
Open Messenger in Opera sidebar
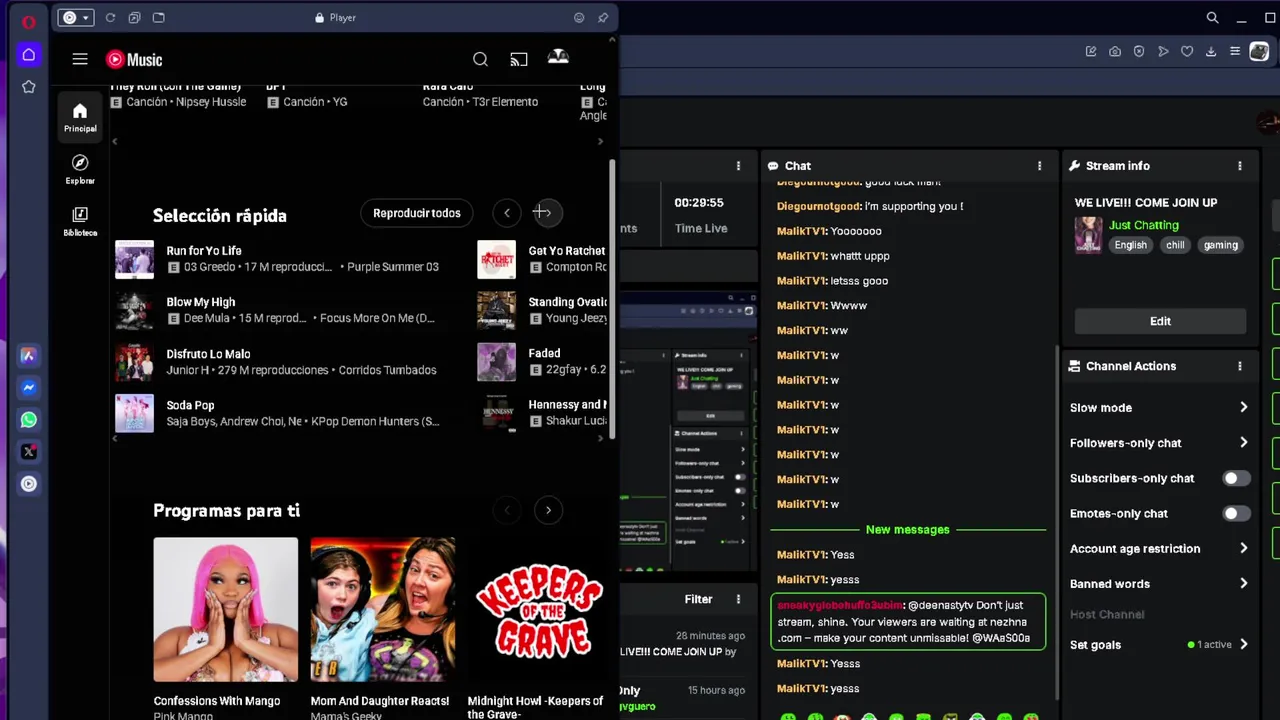click(28, 387)
